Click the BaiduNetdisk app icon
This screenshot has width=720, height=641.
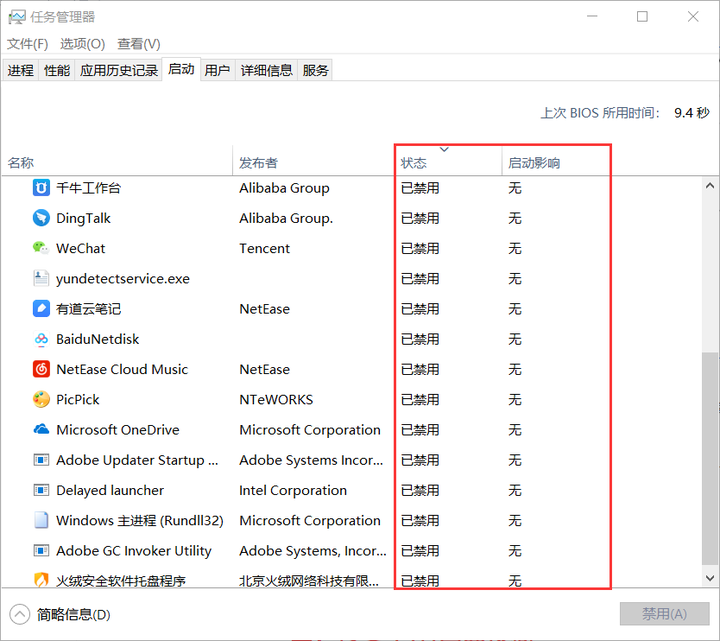(x=41, y=339)
